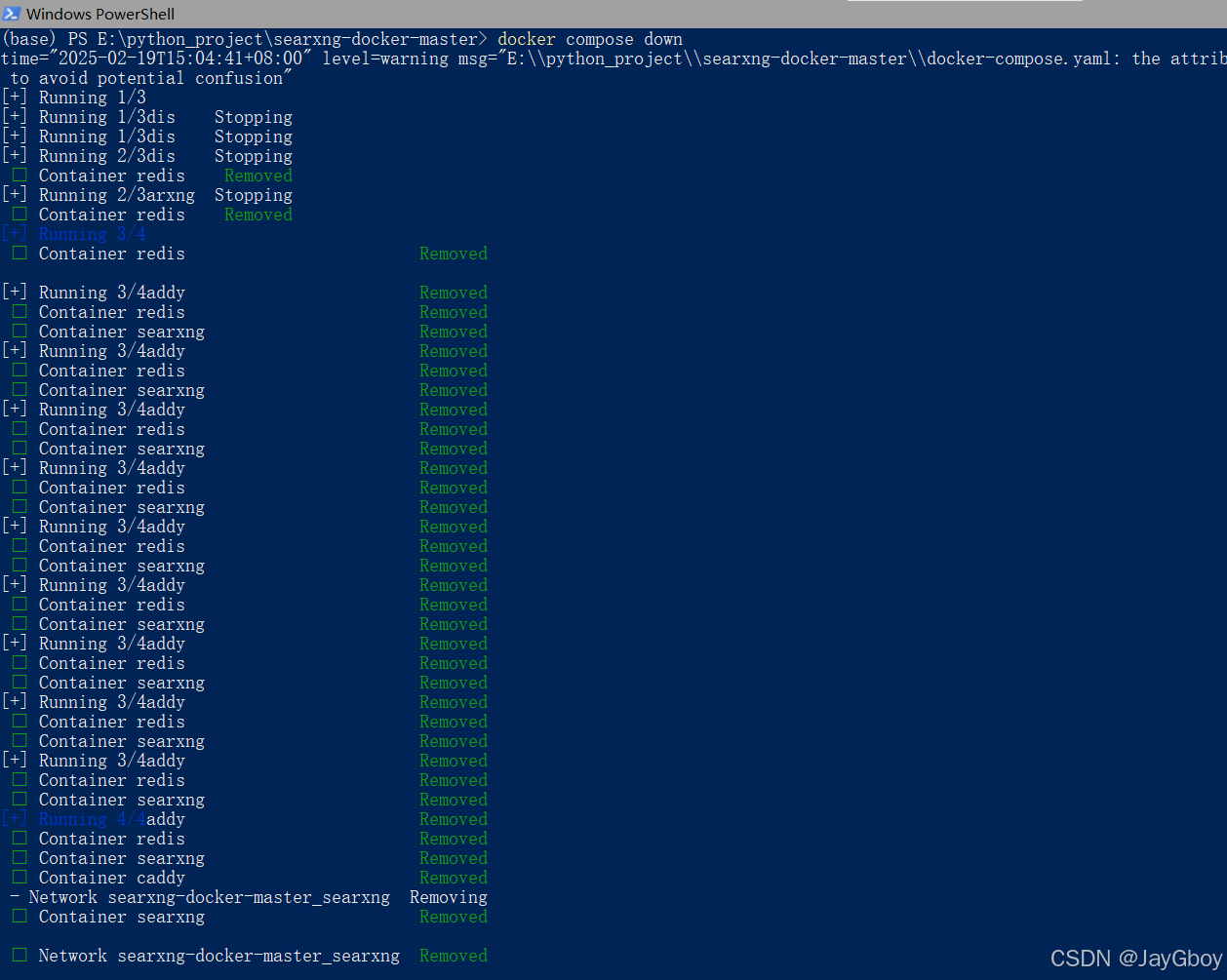Image resolution: width=1227 pixels, height=980 pixels.
Task: Click the first "Running 1/3" line without suffix
Action: (93, 98)
